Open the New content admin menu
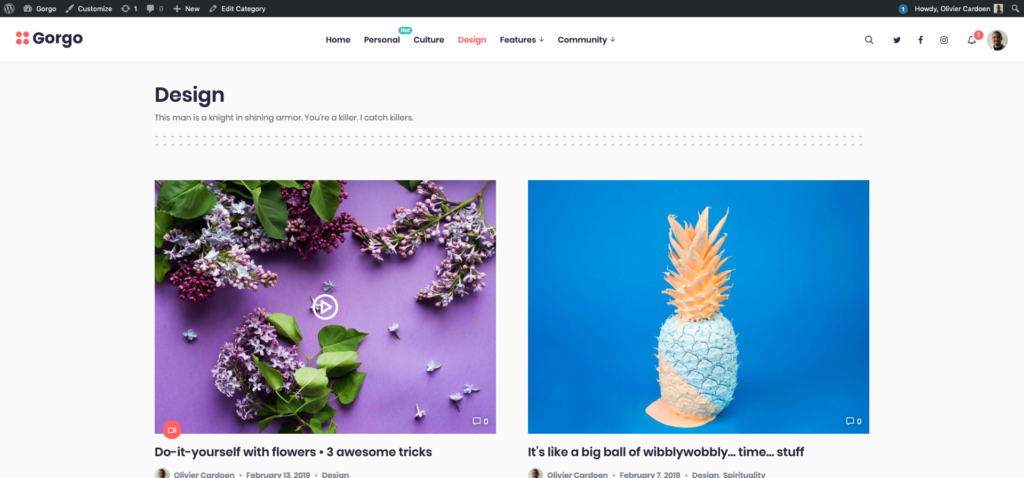Screen dimensions: 1024x478 186,8
